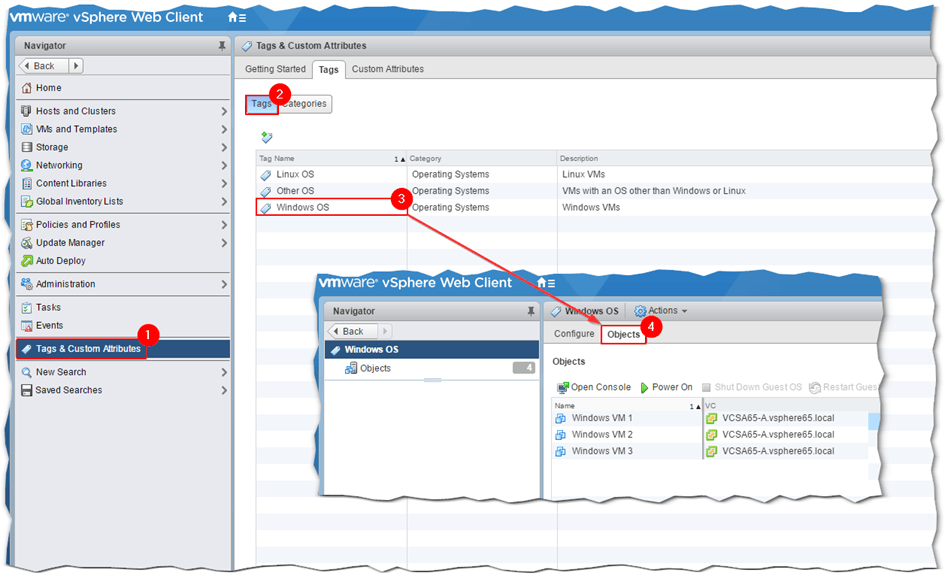Image resolution: width=945 pixels, height=579 pixels.
Task: Click the Storage icon
Action: tap(27, 147)
